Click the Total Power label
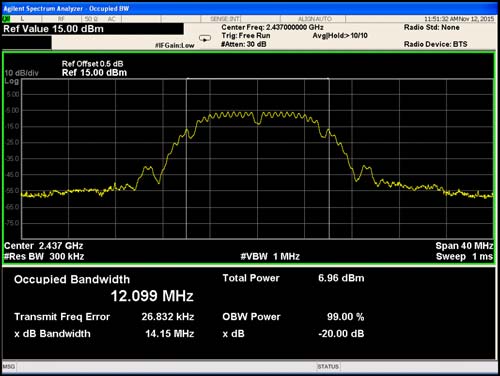Screen dimensions: 500x376 pyautogui.click(x=251, y=278)
